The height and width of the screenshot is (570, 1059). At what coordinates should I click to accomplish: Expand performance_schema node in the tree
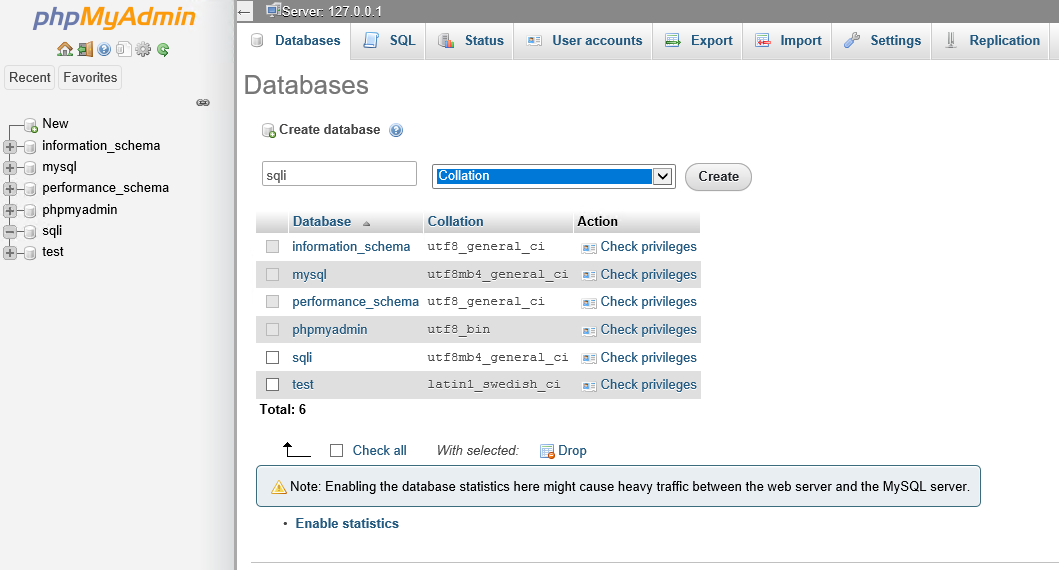(9, 189)
